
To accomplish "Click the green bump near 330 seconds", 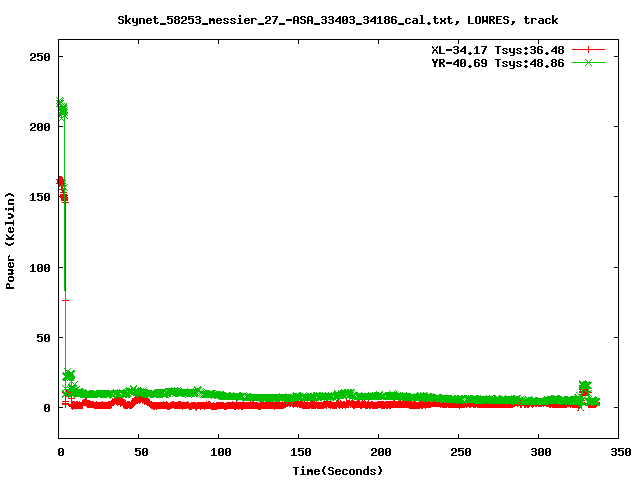I will pos(585,386).
